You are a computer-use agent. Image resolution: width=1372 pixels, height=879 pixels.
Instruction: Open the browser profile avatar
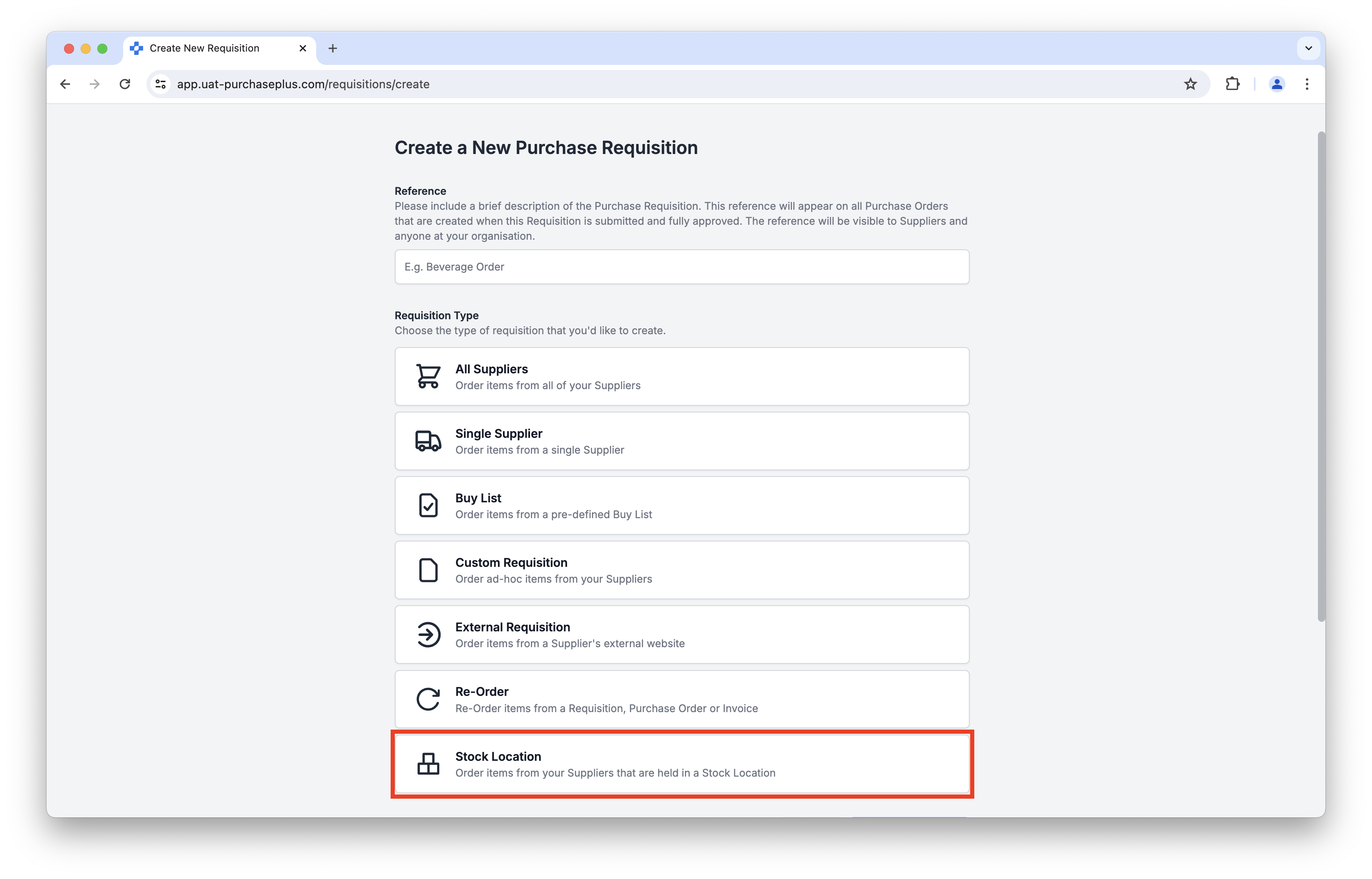tap(1277, 84)
